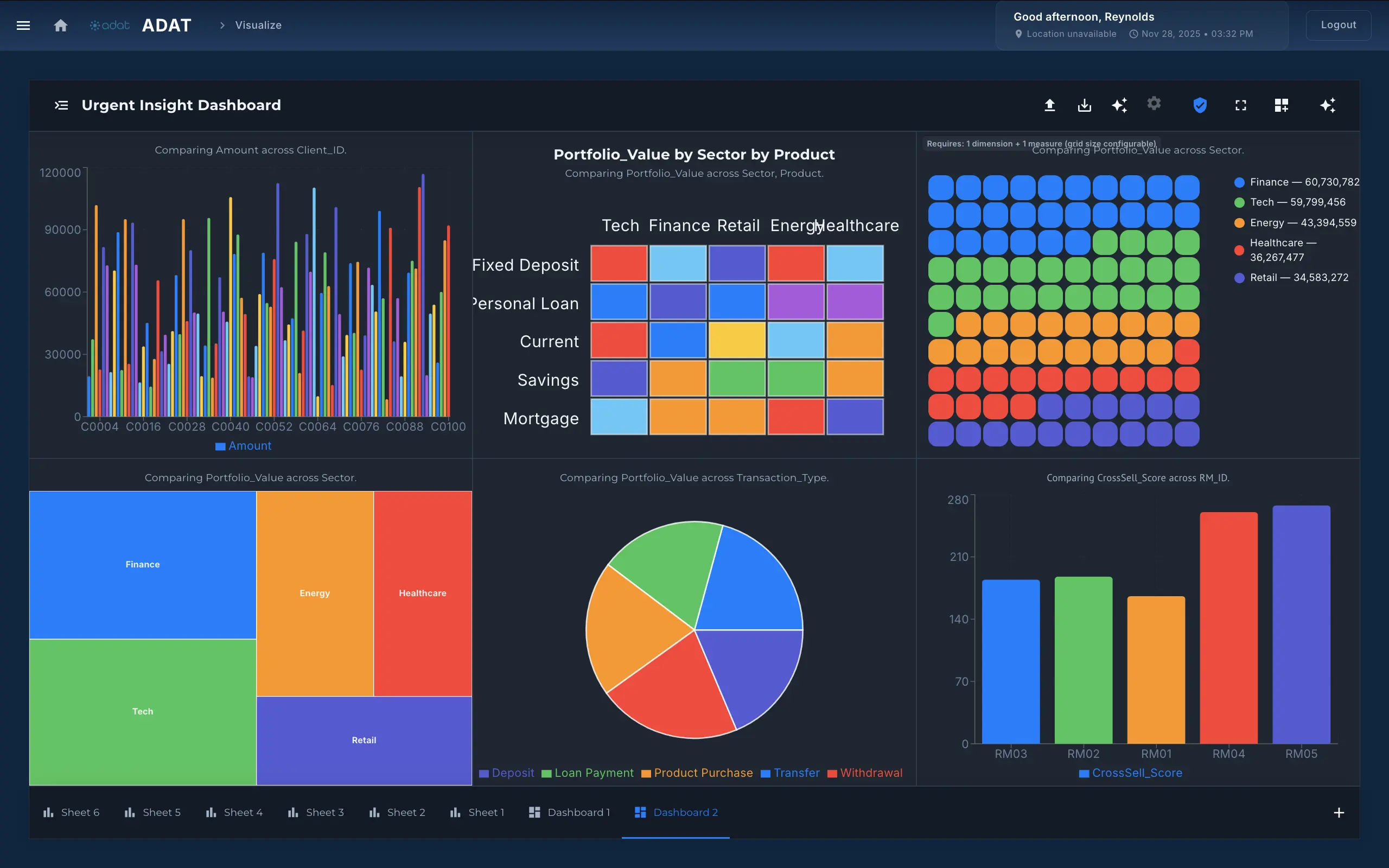1389x868 pixels.
Task: Open the upload icon on the dashboard toolbar
Action: [x=1050, y=105]
